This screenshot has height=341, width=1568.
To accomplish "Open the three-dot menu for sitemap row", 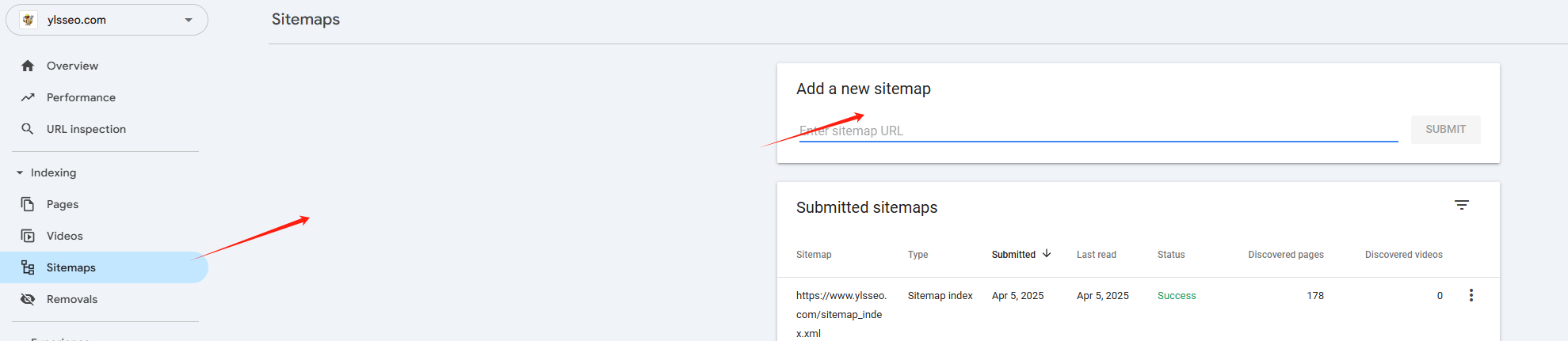I will (1471, 295).
